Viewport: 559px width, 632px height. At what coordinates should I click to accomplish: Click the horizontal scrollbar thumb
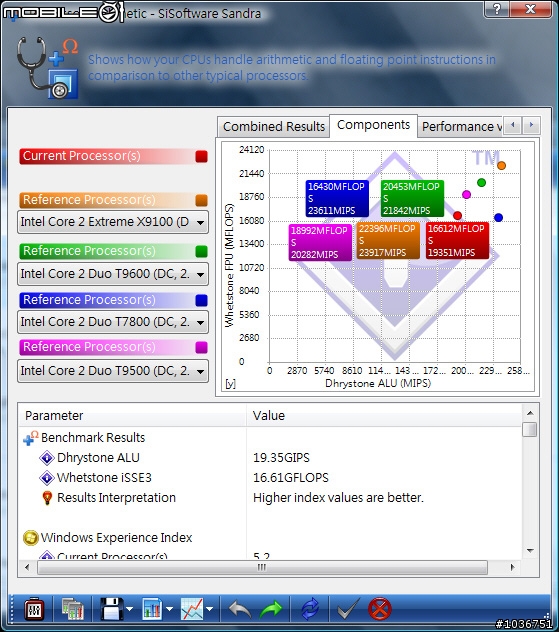tap(262, 568)
